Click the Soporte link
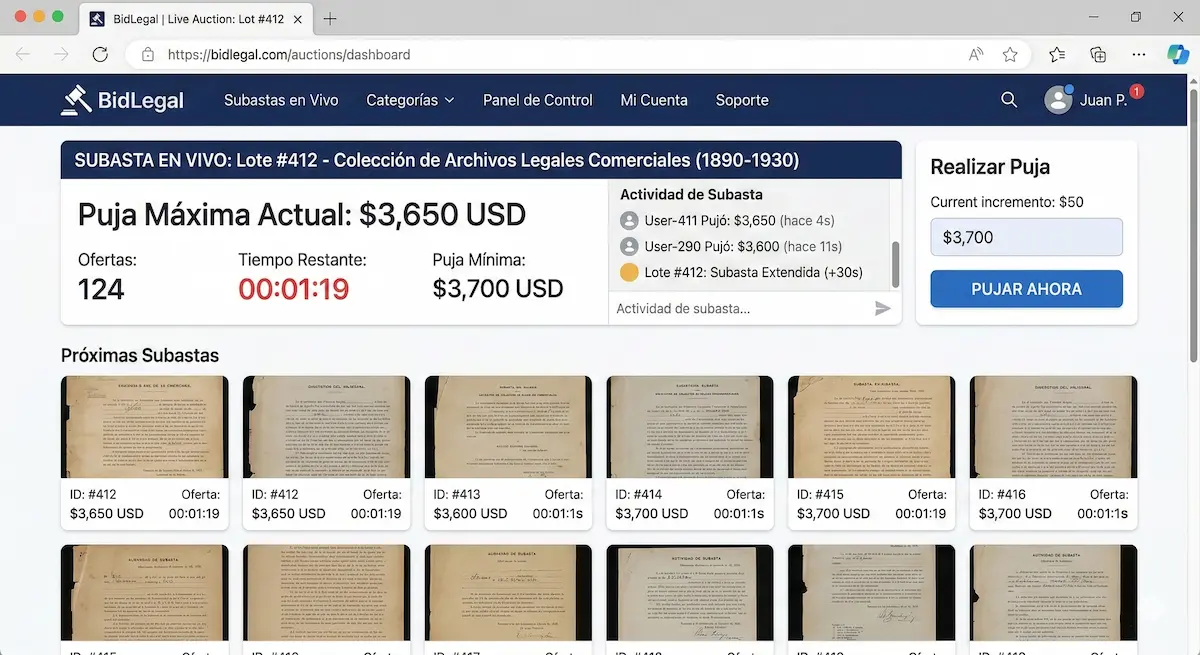Image resolution: width=1200 pixels, height=655 pixels. (742, 100)
